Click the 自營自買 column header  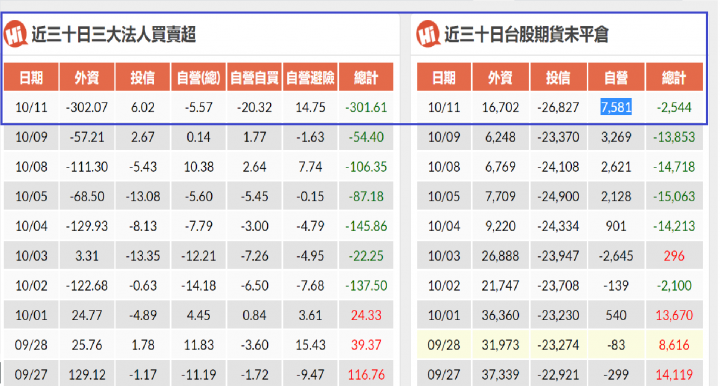pos(254,77)
